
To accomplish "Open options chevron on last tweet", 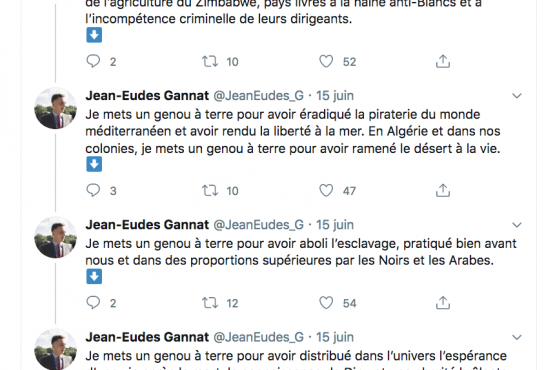I will [x=517, y=337].
